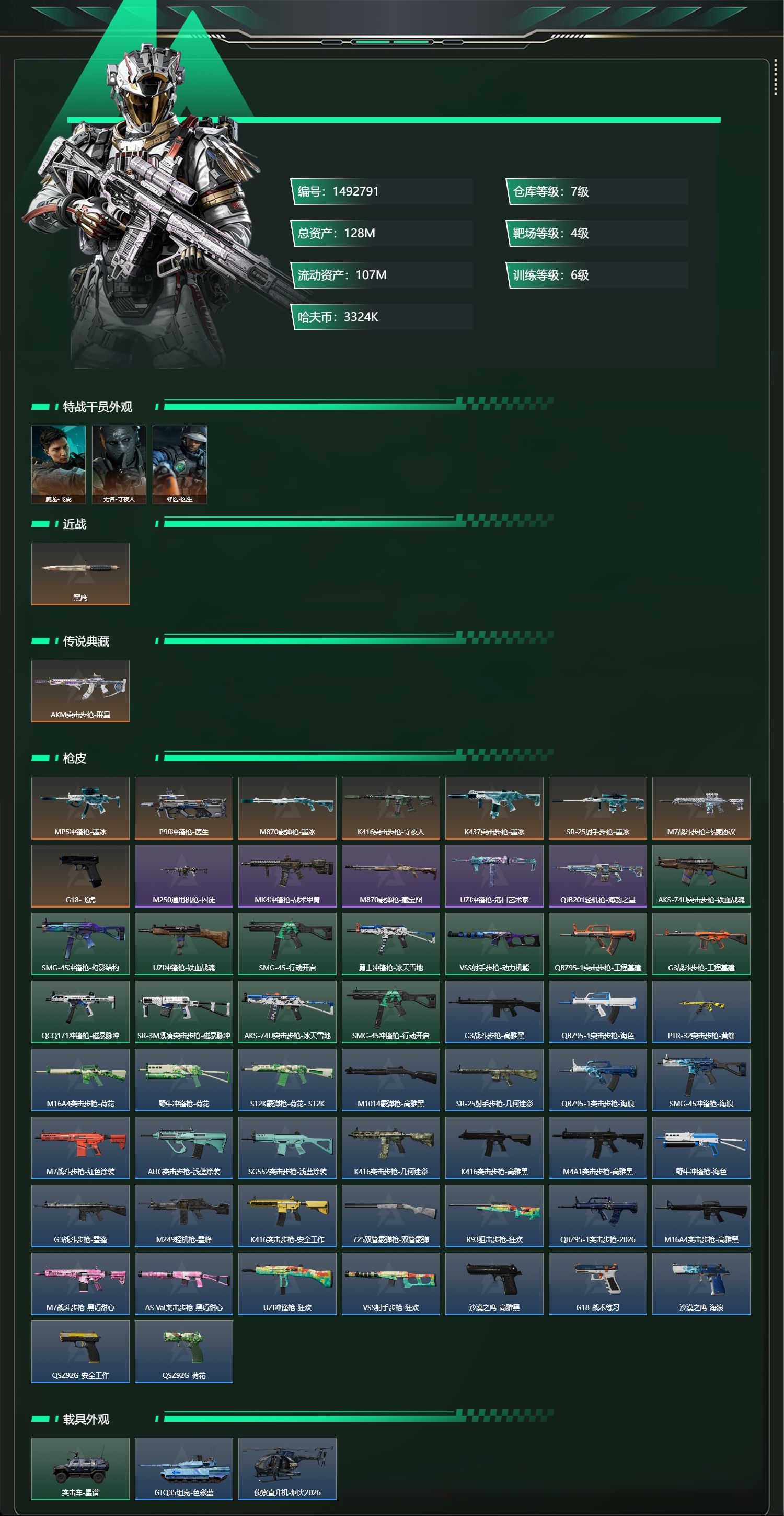The height and width of the screenshot is (1516, 784).
Task: Pick the G18-飞虎 pistol skin card
Action: point(80,876)
